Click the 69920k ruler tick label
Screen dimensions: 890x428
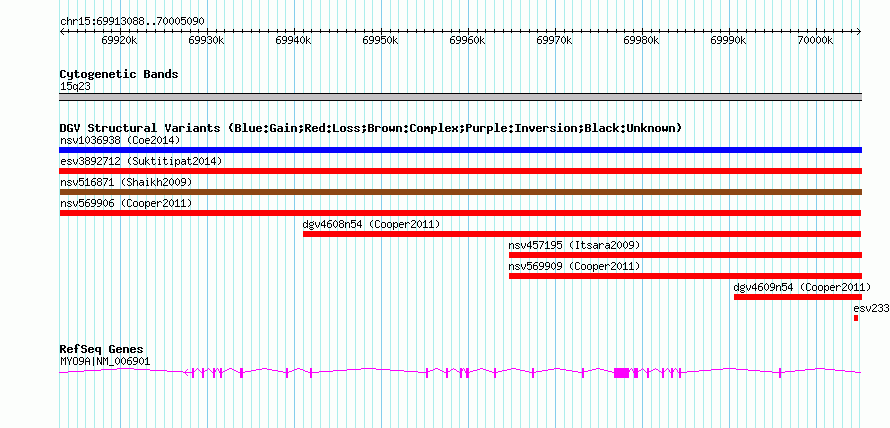pos(119,40)
